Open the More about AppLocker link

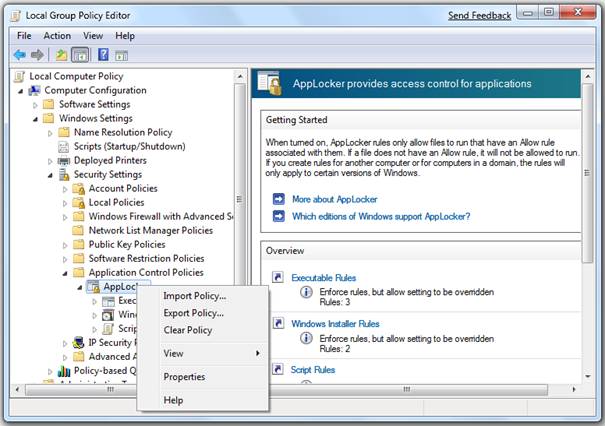click(x=335, y=199)
